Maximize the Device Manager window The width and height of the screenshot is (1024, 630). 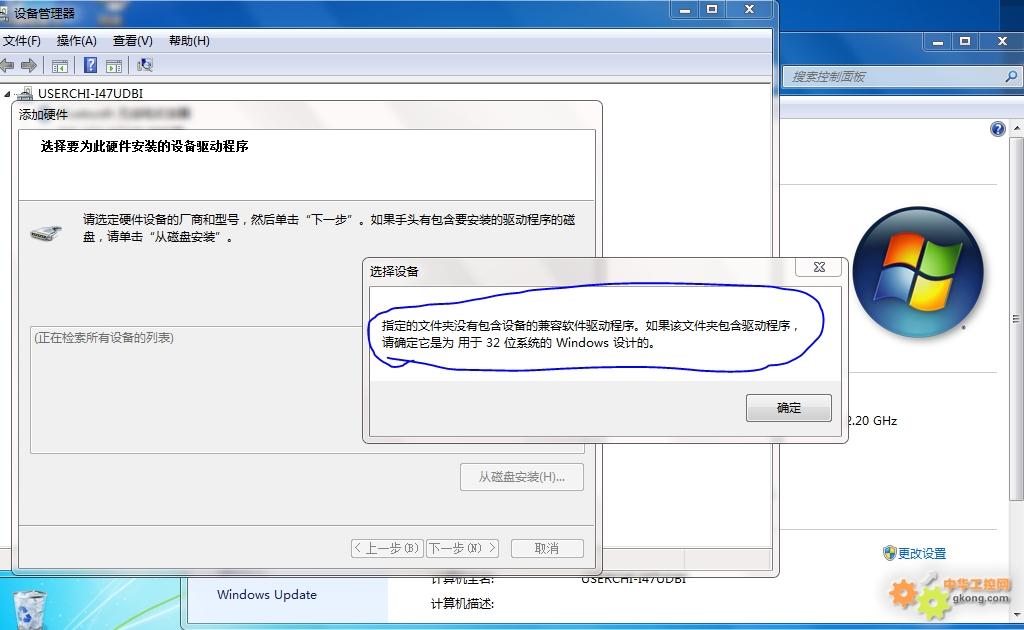click(712, 10)
